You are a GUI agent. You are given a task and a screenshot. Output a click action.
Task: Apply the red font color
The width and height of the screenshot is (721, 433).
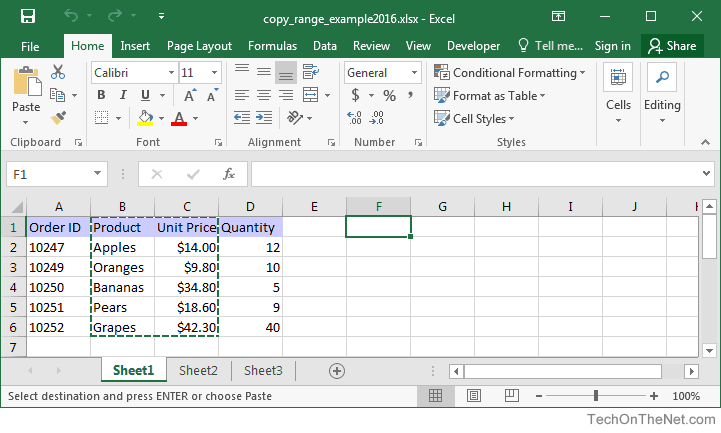tap(179, 118)
